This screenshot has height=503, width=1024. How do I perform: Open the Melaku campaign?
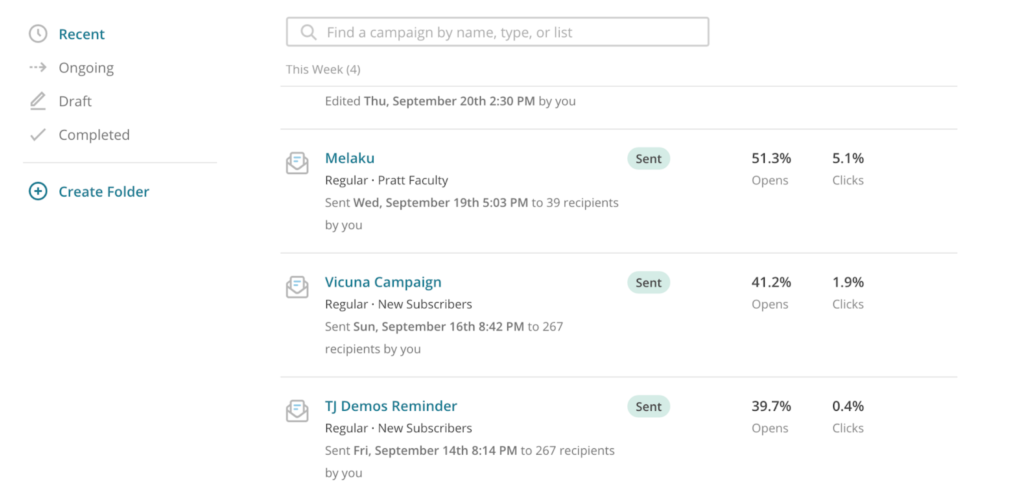click(x=350, y=158)
